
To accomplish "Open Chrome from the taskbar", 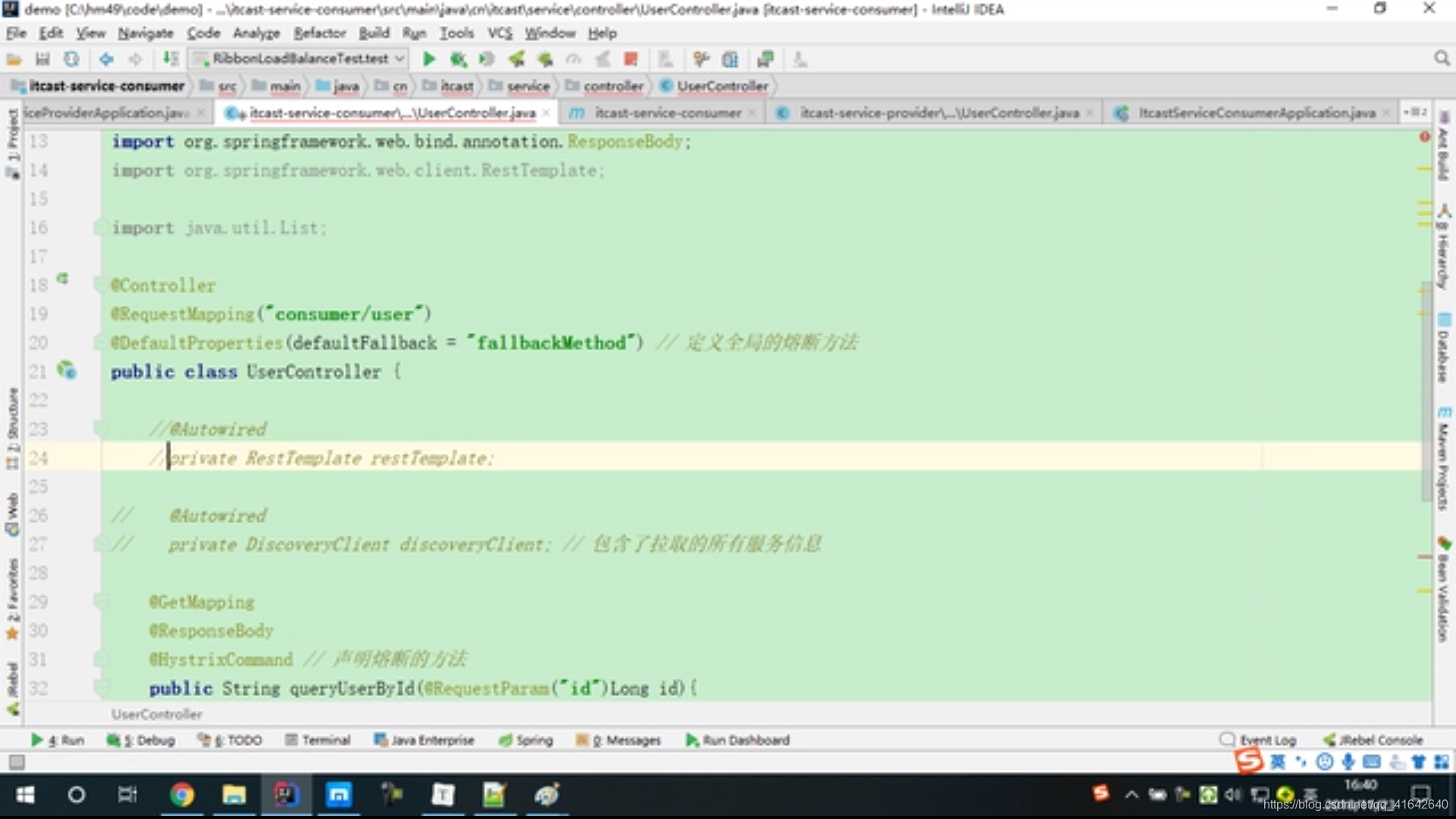I will pyautogui.click(x=182, y=795).
